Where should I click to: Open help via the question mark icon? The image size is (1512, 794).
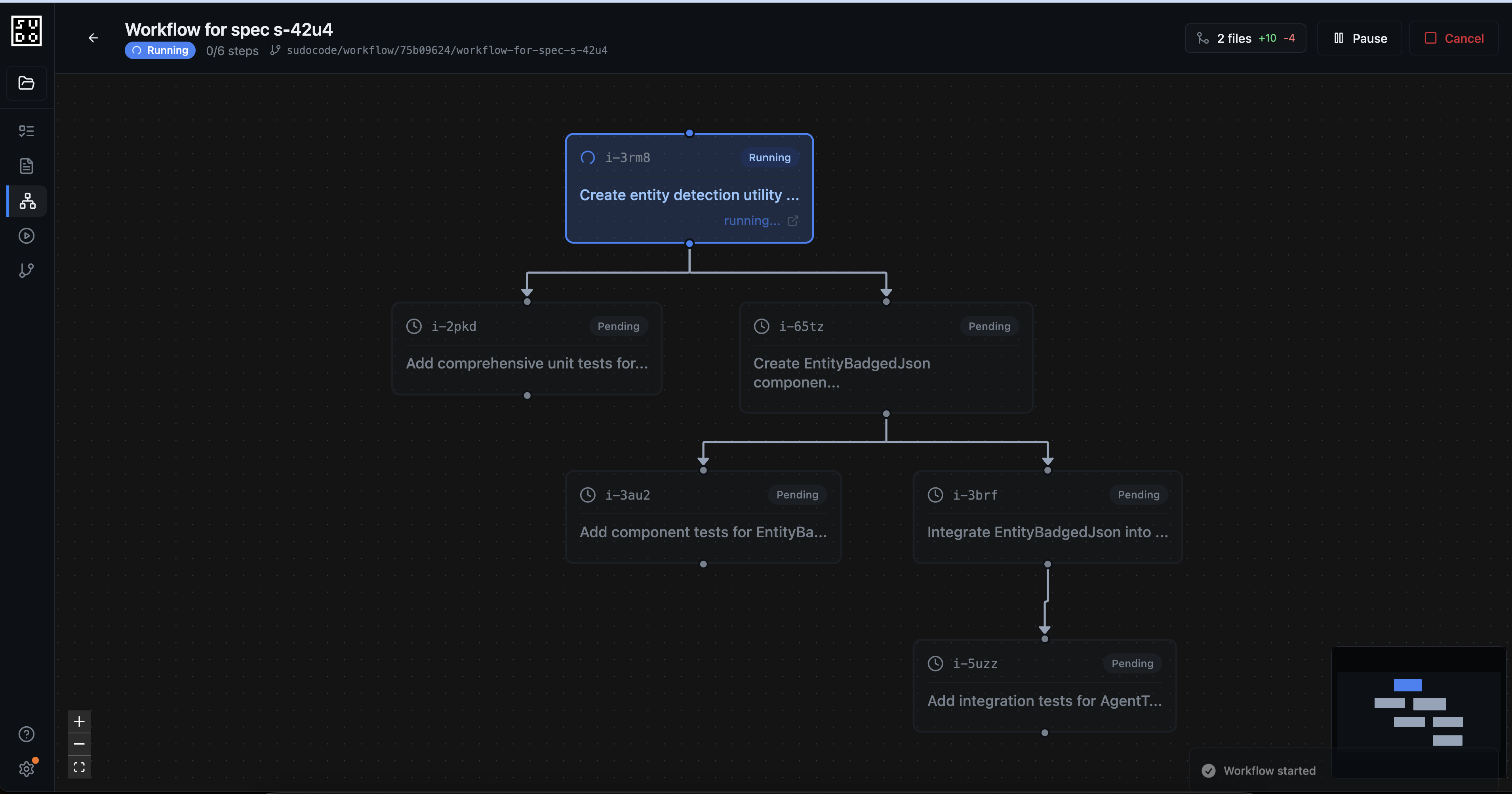27,734
